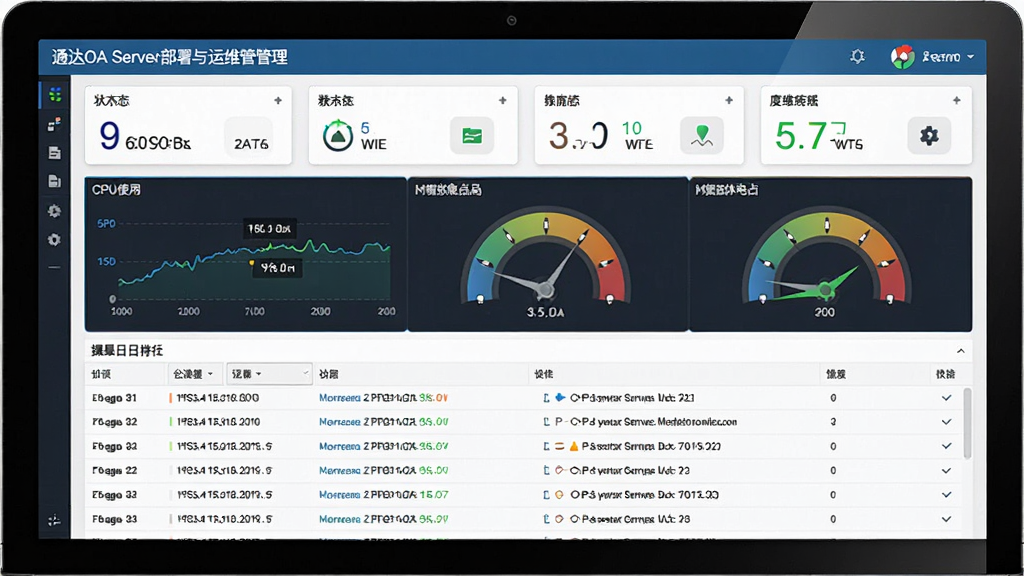
Task: Expand the "Udc 223" row chevron
Action: (946, 398)
